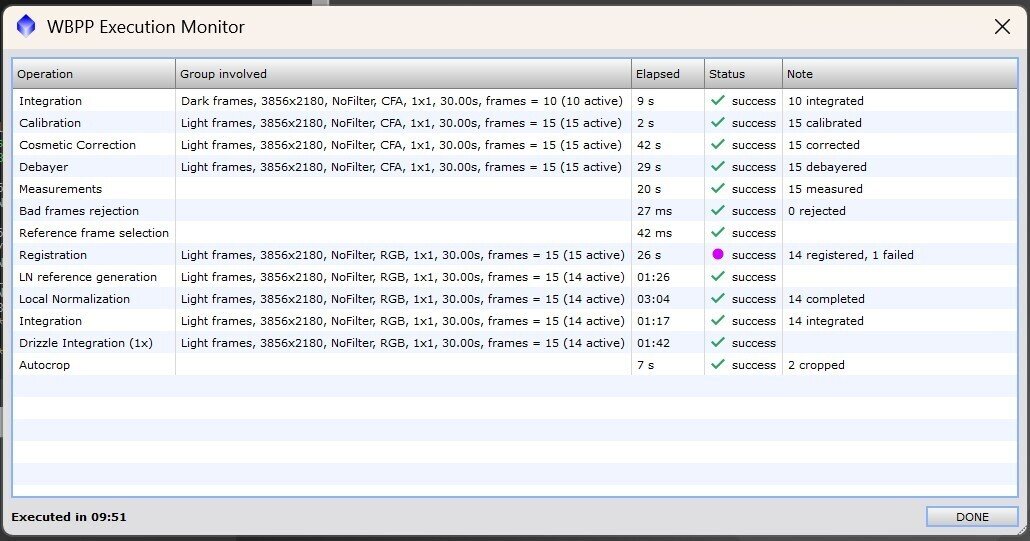Click the Operation column header
This screenshot has width=1030, height=541.
[94, 74]
